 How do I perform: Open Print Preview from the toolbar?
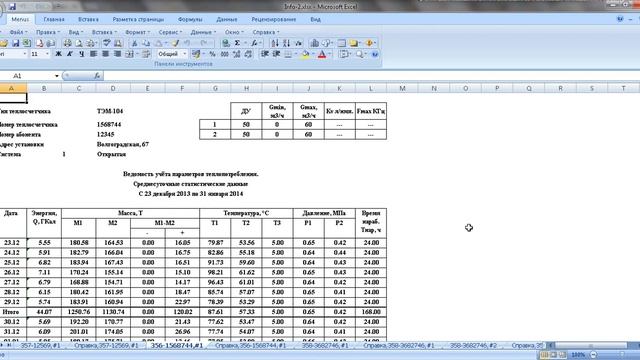79,43
